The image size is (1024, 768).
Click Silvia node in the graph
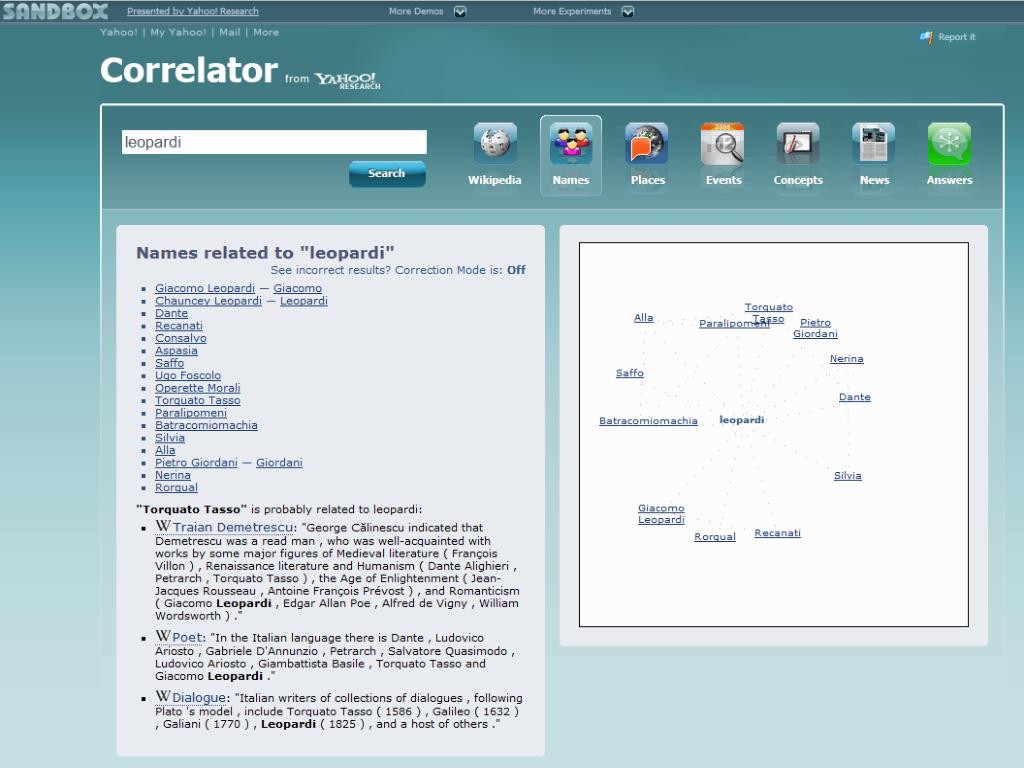tap(848, 475)
